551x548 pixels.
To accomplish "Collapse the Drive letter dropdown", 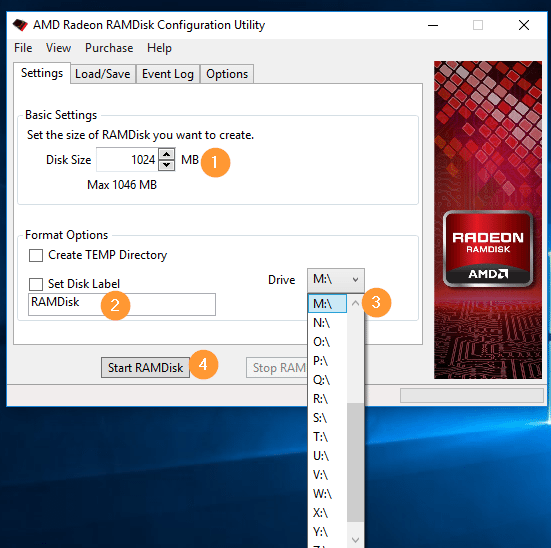I will 336,280.
